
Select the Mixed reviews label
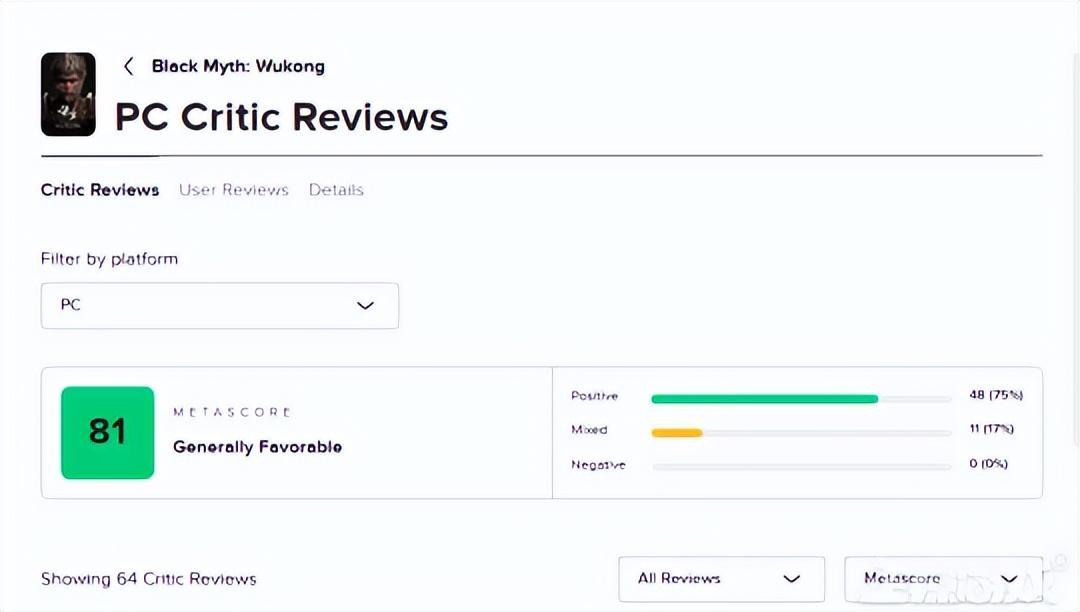coord(589,430)
